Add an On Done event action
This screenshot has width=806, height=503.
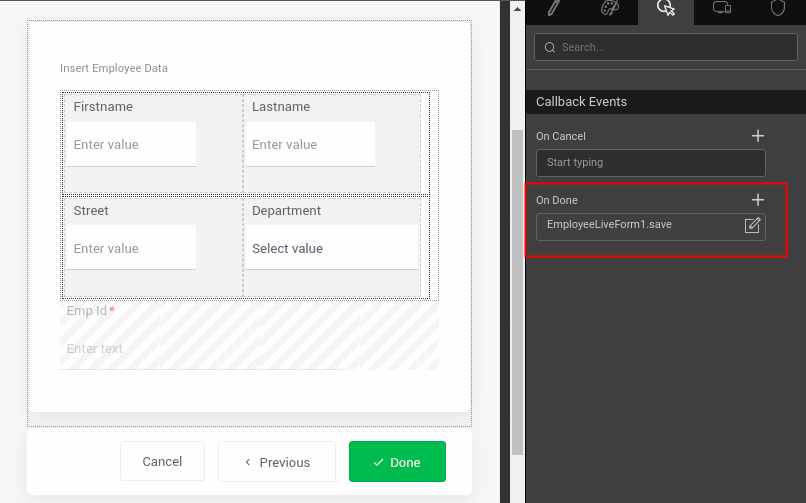tap(757, 200)
